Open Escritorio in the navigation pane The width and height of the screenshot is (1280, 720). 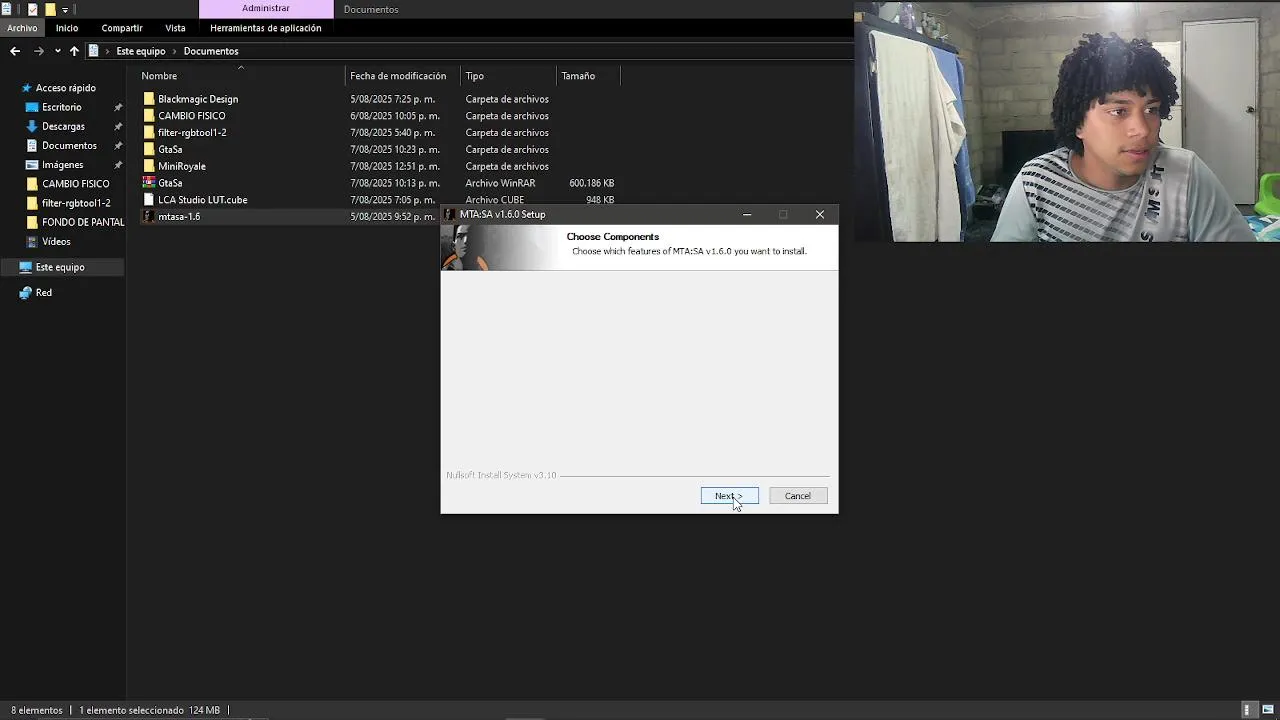(x=62, y=107)
